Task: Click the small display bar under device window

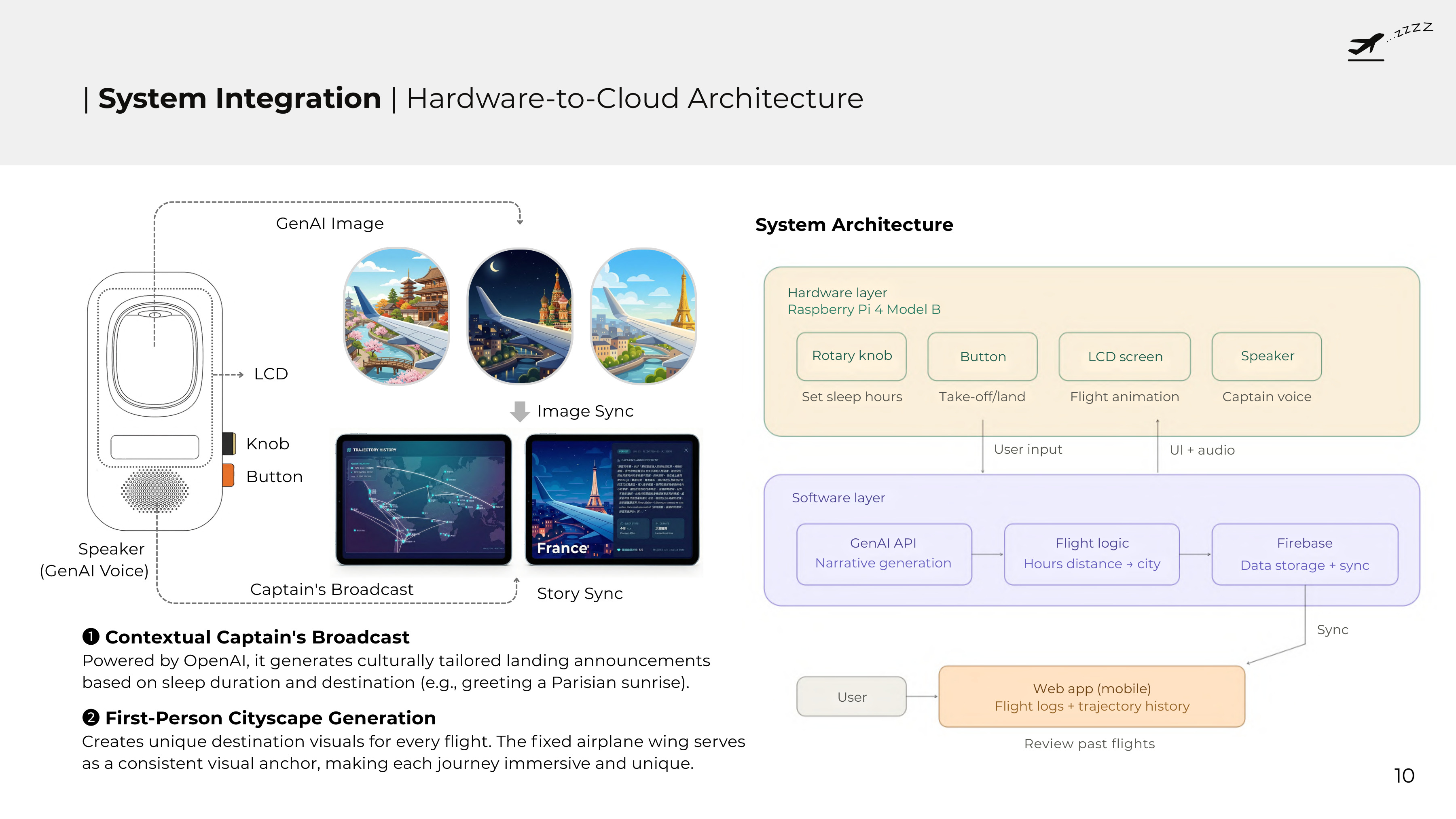Action: point(155,447)
